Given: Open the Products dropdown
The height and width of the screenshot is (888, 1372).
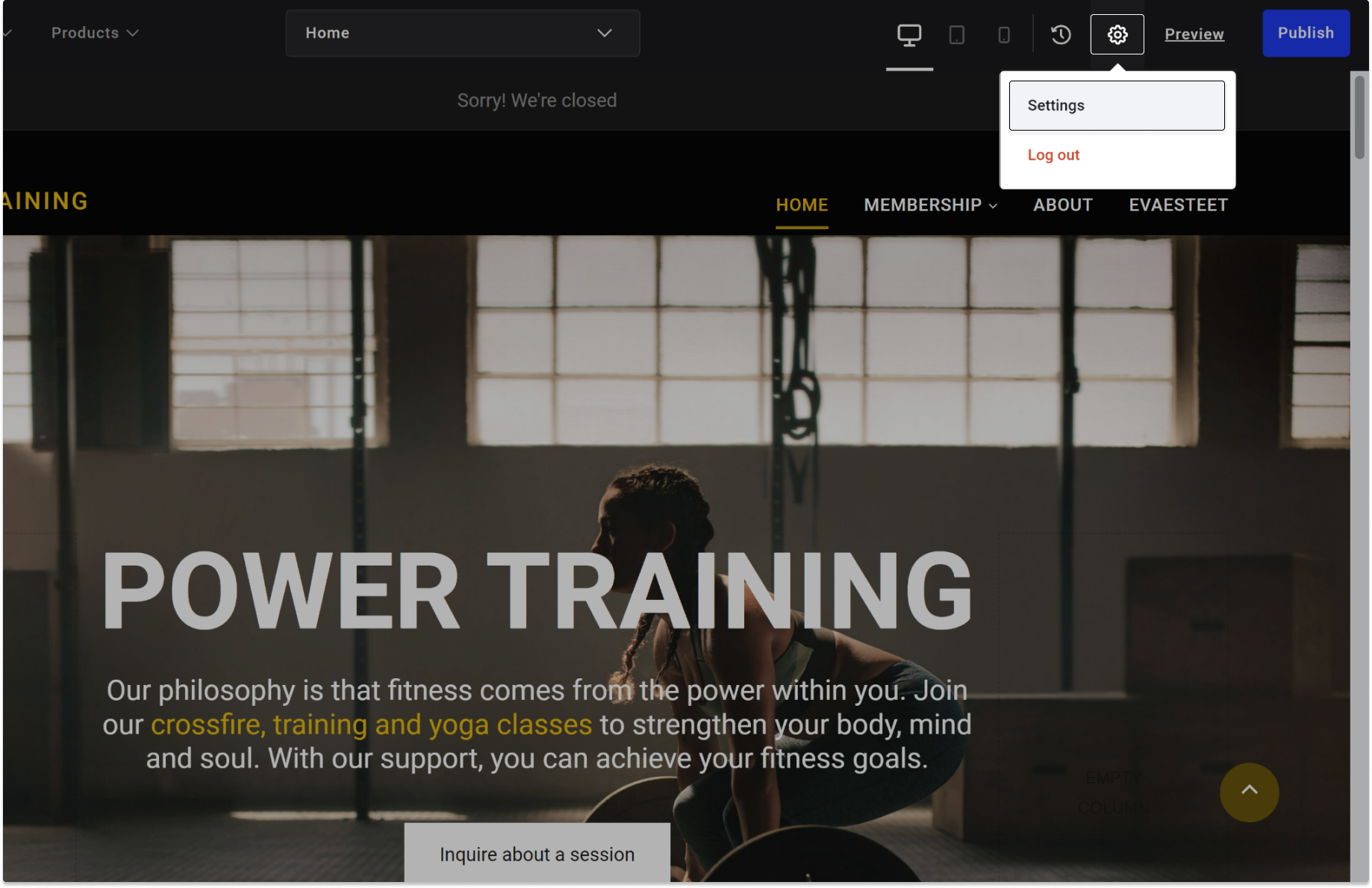Looking at the screenshot, I should tap(95, 33).
